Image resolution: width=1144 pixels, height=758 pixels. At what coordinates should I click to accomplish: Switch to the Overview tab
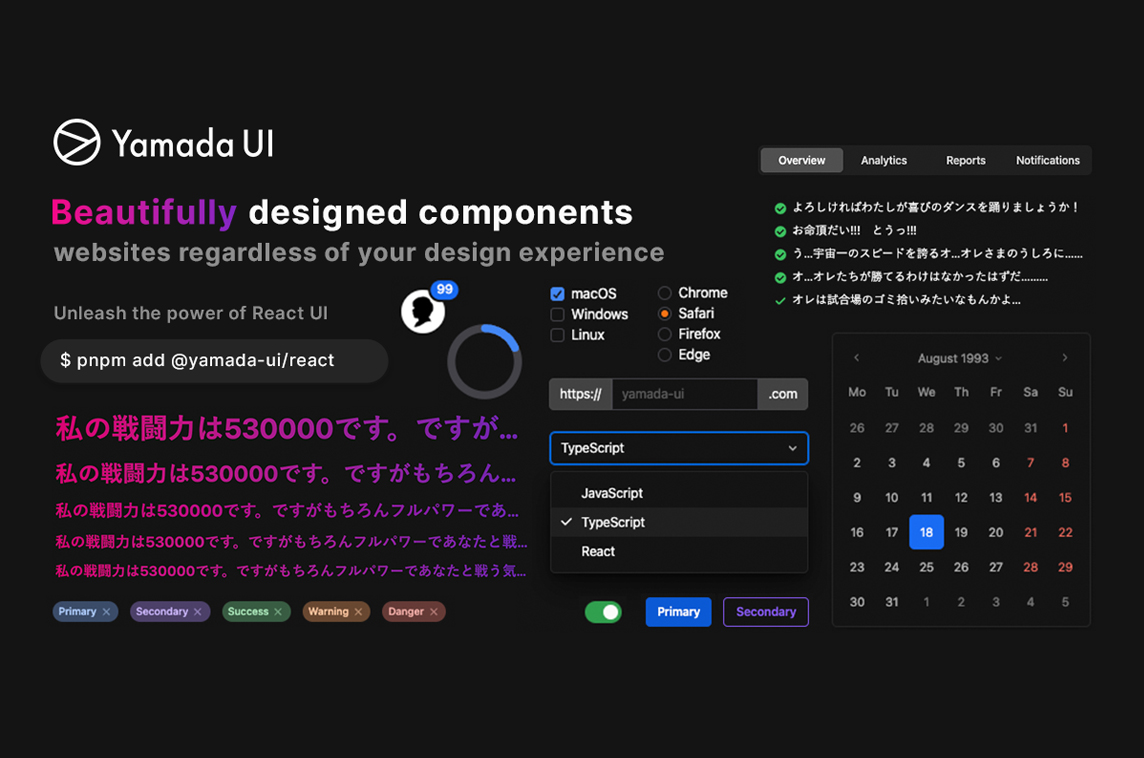[x=802, y=161]
